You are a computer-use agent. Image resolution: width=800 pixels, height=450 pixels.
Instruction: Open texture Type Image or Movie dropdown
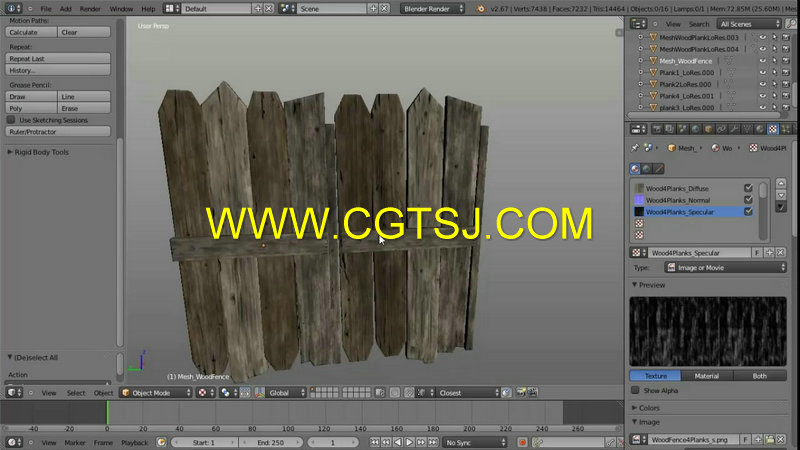[x=726, y=267]
